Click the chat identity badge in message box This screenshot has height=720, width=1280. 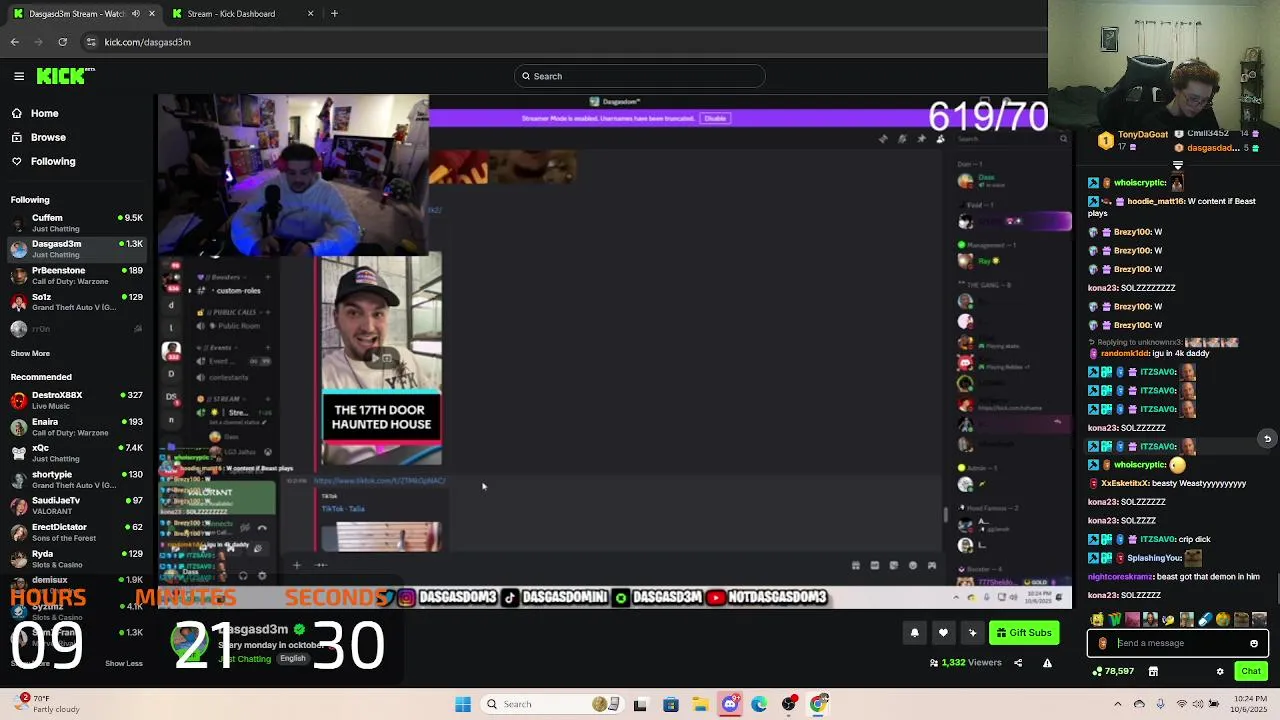pos(1103,644)
